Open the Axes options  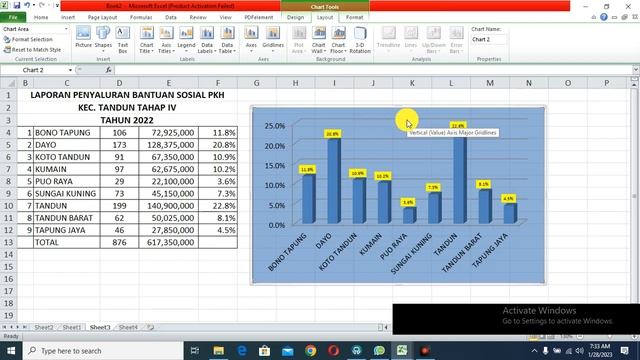pyautogui.click(x=251, y=39)
